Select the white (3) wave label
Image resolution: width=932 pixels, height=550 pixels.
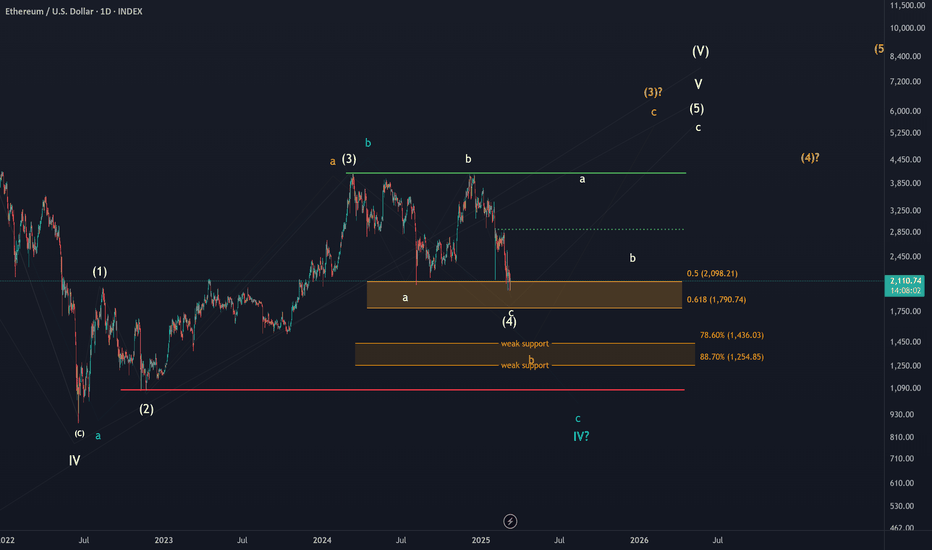(x=349, y=159)
